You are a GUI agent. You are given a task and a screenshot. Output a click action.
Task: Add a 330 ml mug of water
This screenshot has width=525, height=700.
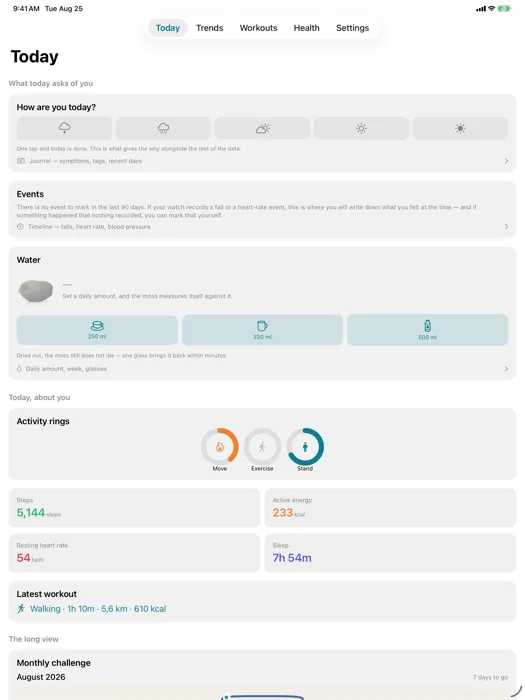click(262, 330)
